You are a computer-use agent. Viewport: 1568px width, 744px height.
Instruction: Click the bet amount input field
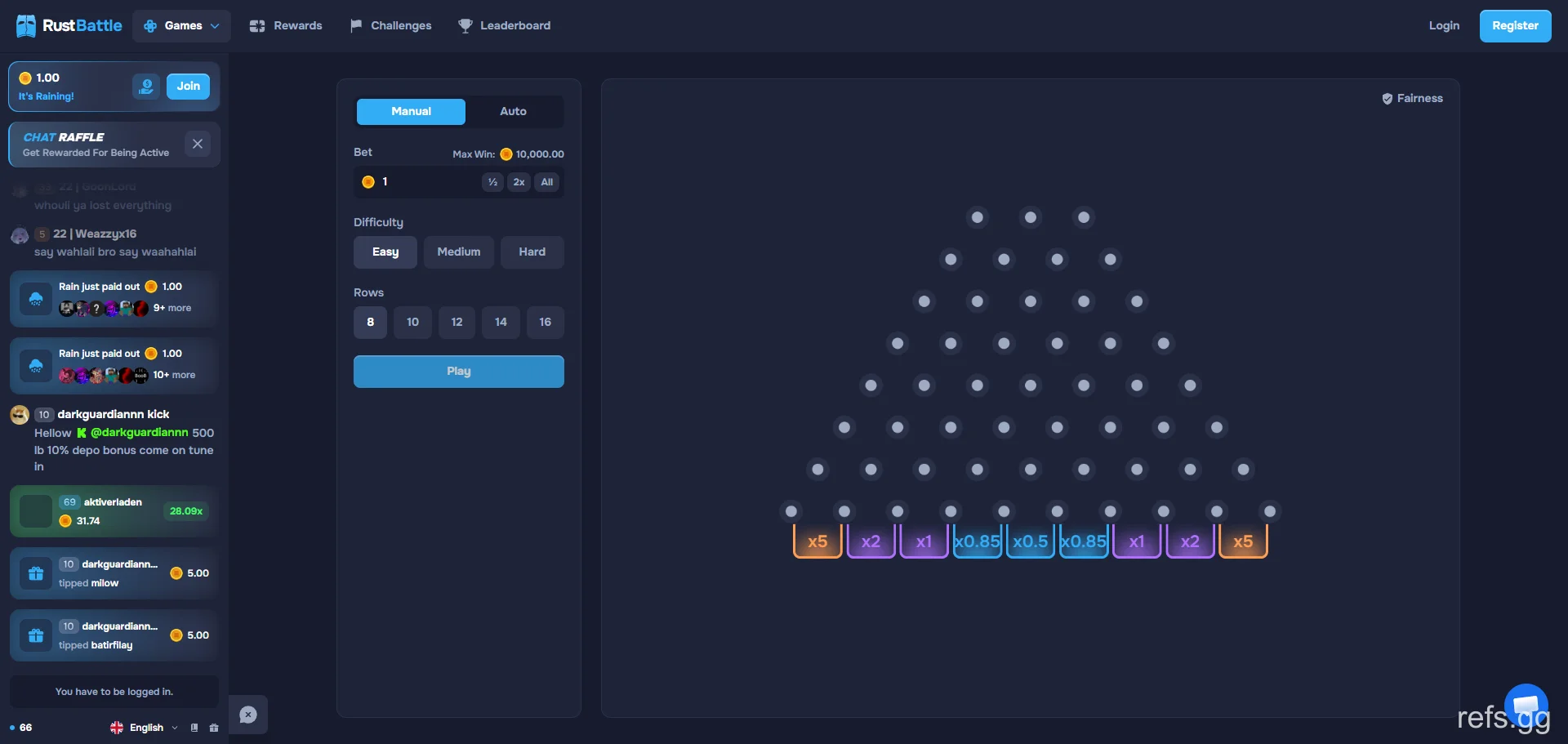(421, 182)
